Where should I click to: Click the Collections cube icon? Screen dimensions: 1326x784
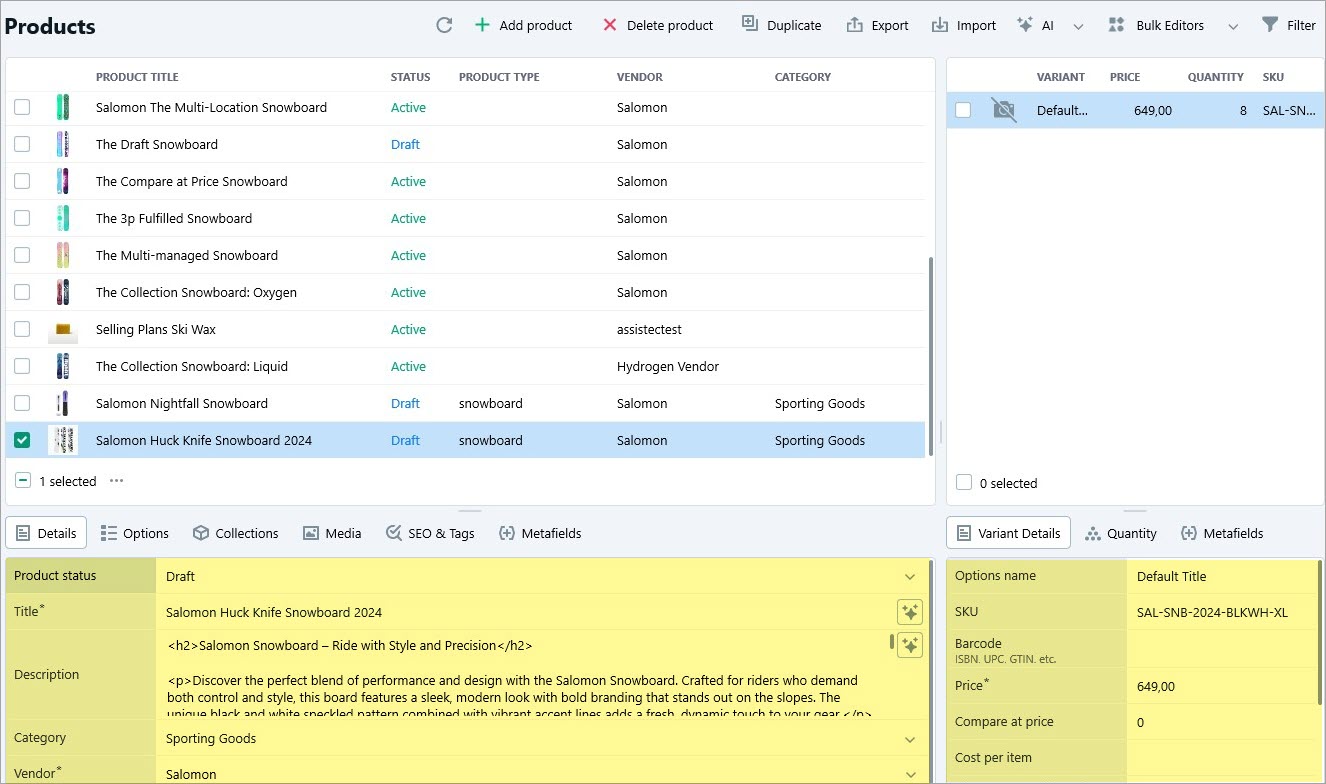click(201, 533)
